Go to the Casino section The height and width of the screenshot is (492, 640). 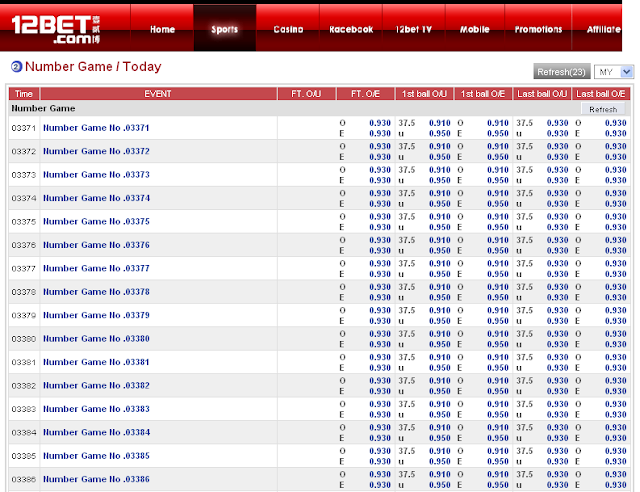(x=288, y=29)
